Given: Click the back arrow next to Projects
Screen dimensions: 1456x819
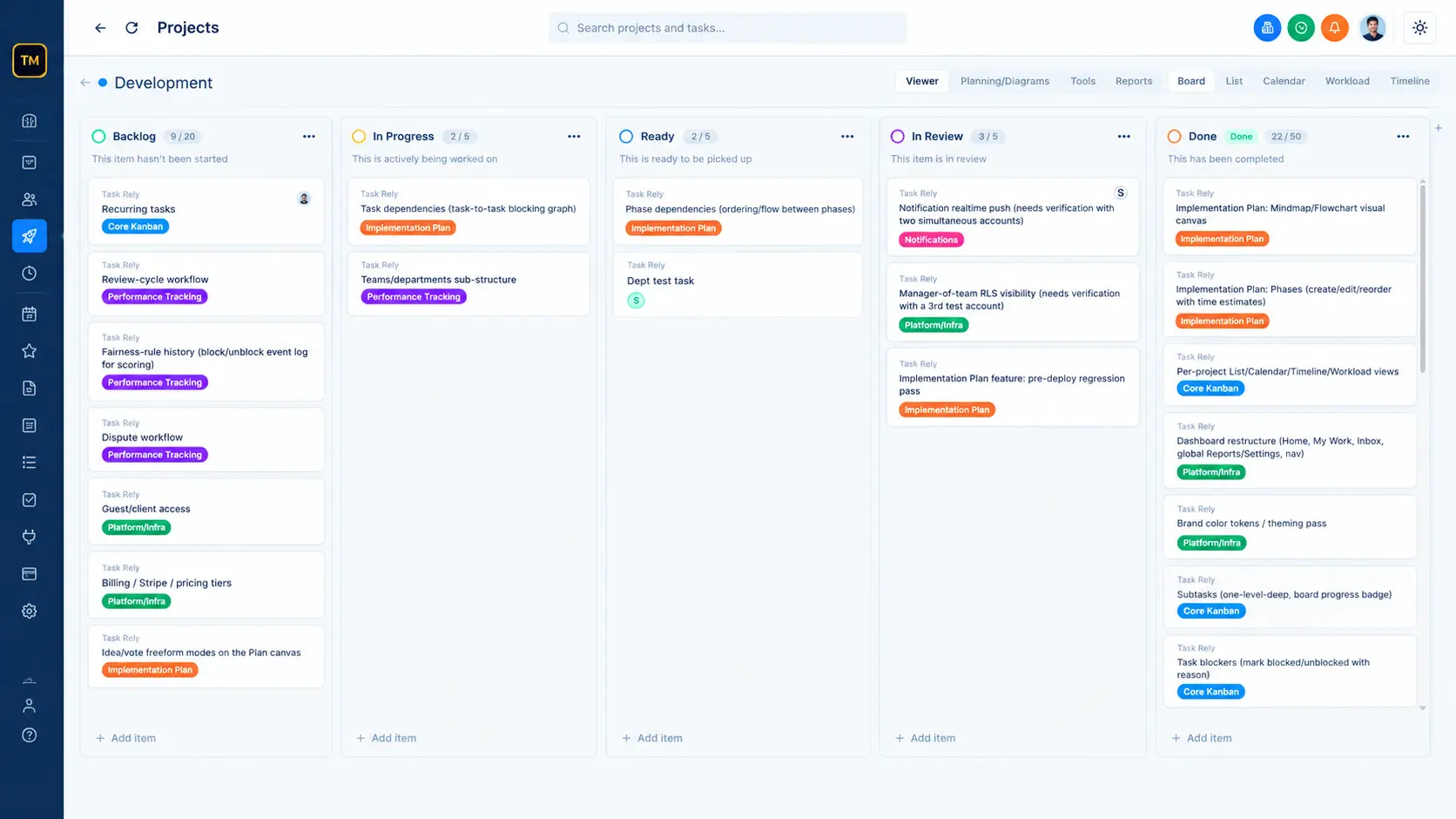Looking at the screenshot, I should tap(100, 28).
